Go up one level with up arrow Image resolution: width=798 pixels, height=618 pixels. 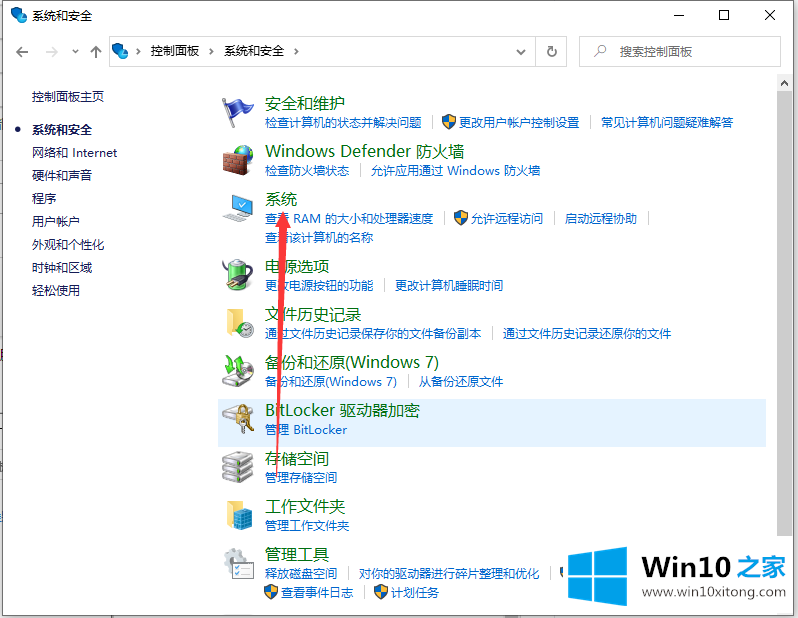click(96, 52)
